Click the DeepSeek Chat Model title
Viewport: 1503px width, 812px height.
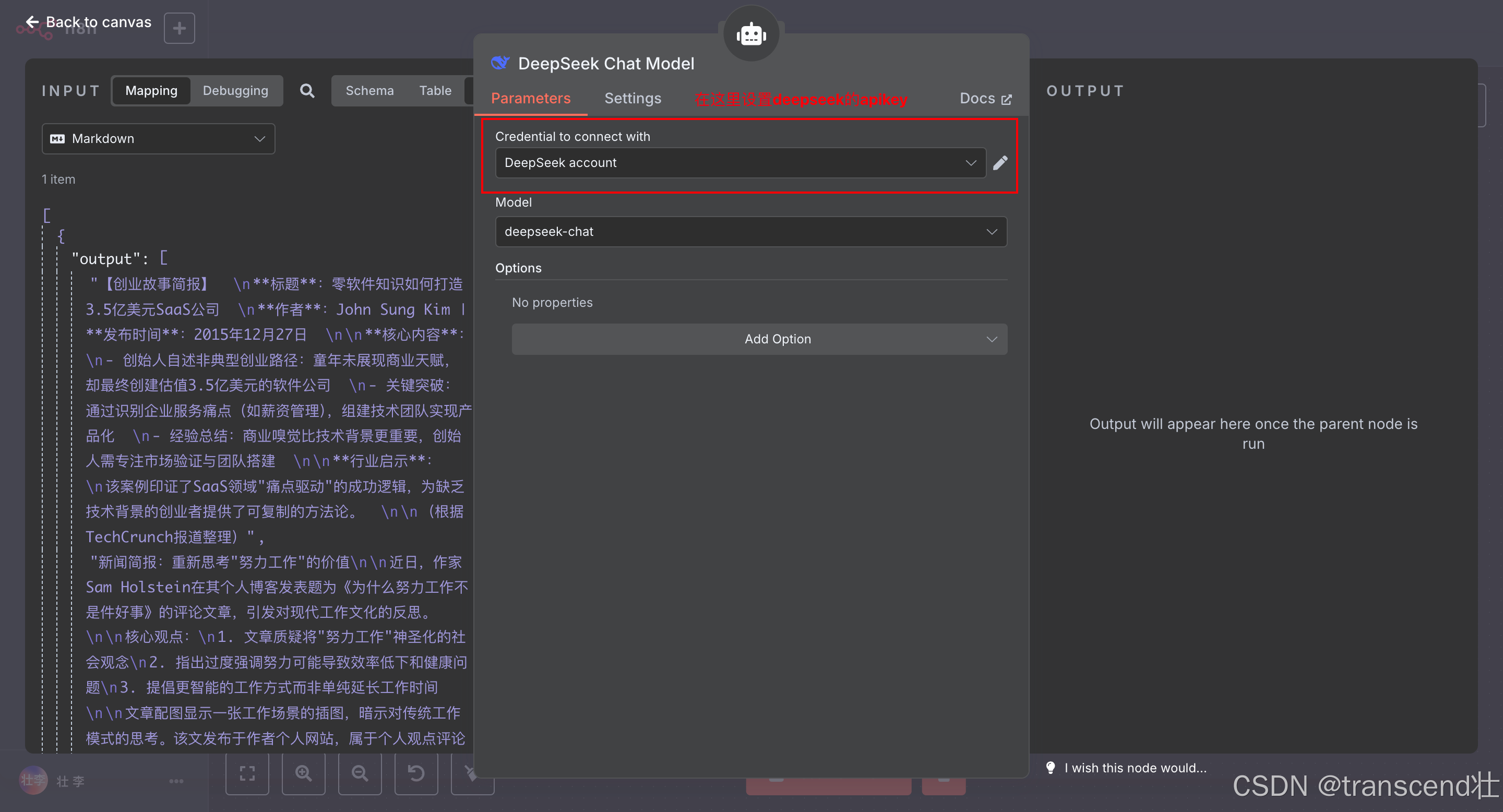pyautogui.click(x=606, y=63)
